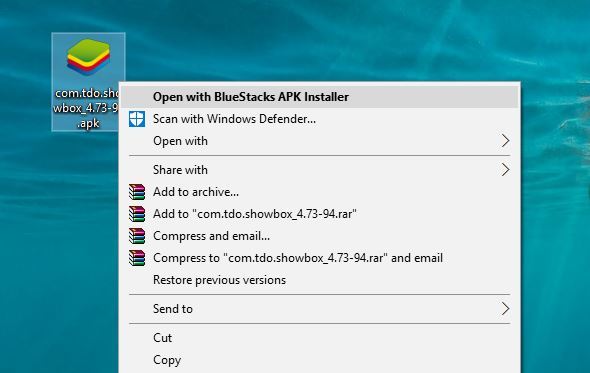Select Scan with Windows Defender...
The height and width of the screenshot is (373, 590).
[x=320, y=119]
